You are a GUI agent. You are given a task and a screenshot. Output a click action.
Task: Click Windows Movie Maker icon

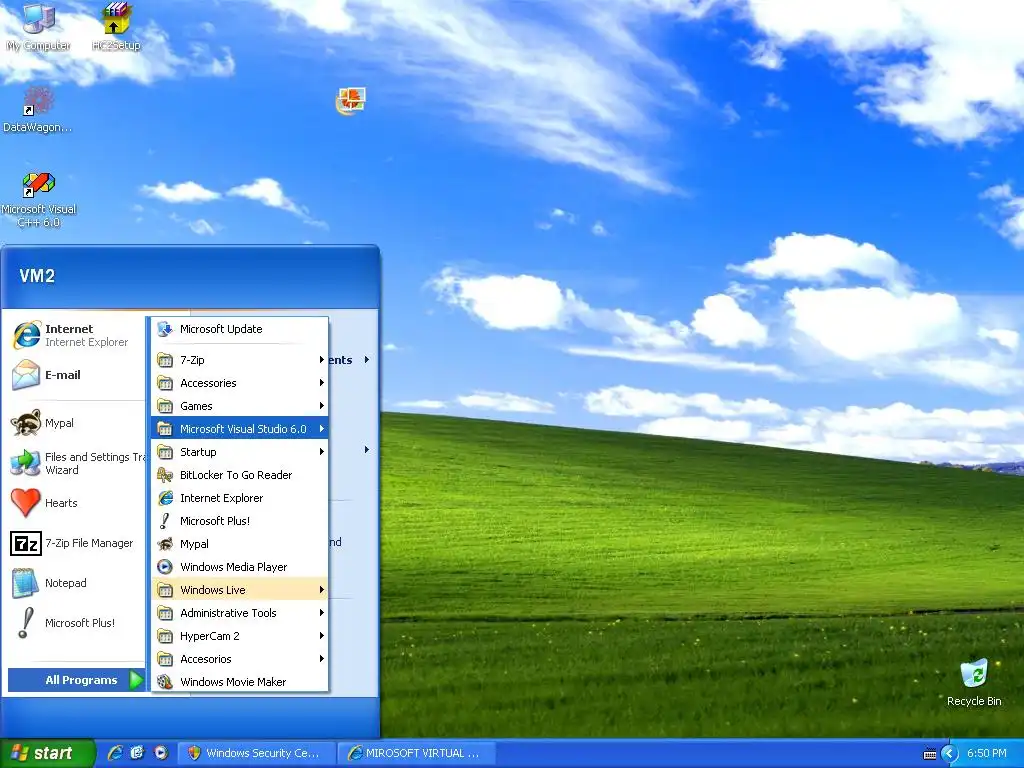[x=165, y=682]
